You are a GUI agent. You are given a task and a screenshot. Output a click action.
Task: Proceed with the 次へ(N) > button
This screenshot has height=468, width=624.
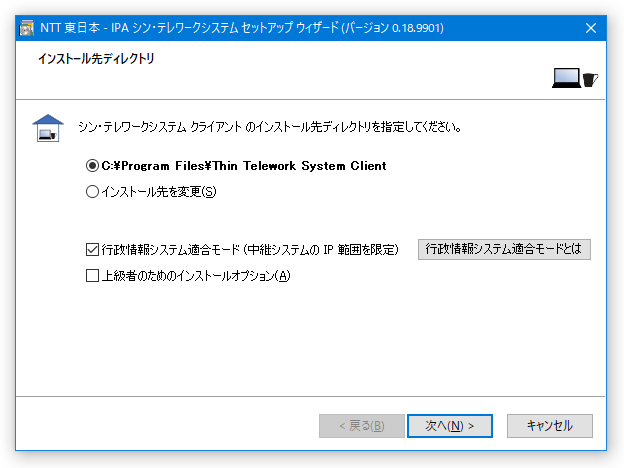click(450, 426)
